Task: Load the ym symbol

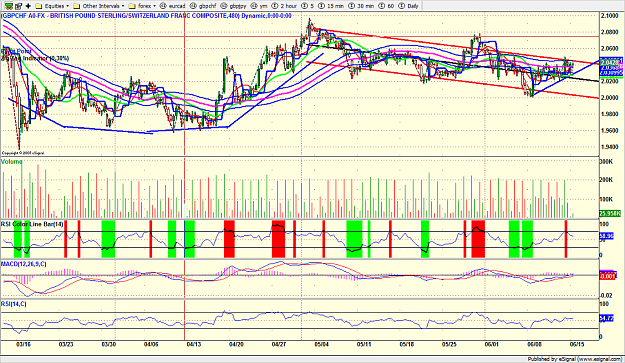Action: click(259, 6)
